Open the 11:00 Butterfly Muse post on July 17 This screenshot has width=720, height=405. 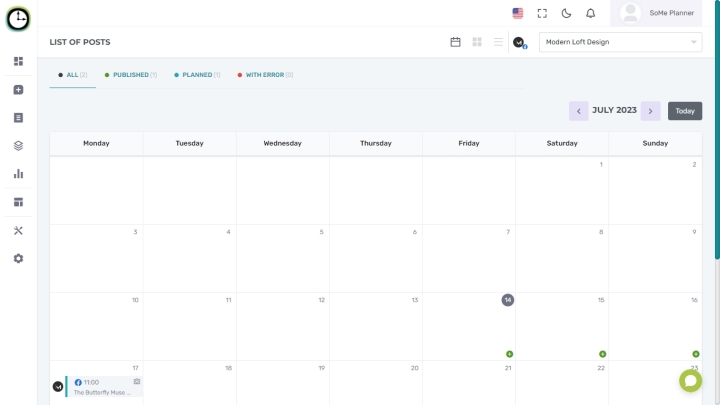[104, 387]
